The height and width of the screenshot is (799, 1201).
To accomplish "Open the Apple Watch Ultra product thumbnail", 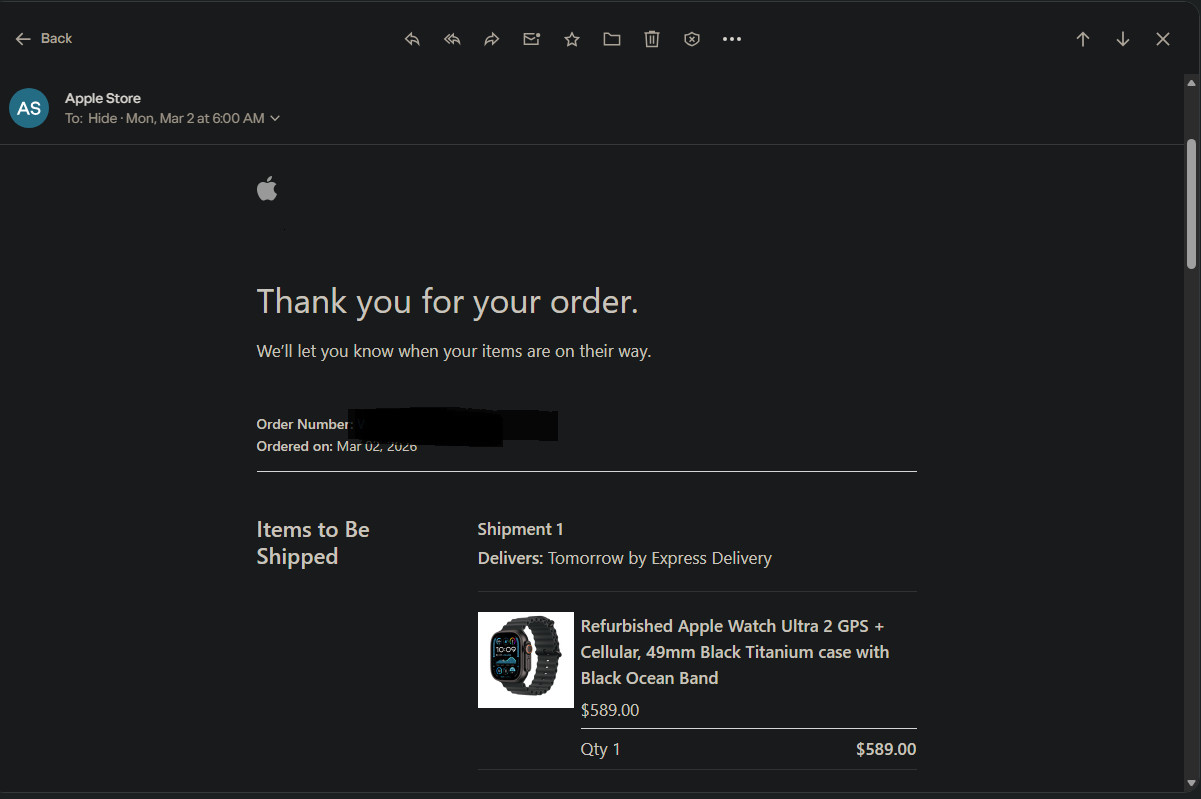I will click(x=526, y=660).
